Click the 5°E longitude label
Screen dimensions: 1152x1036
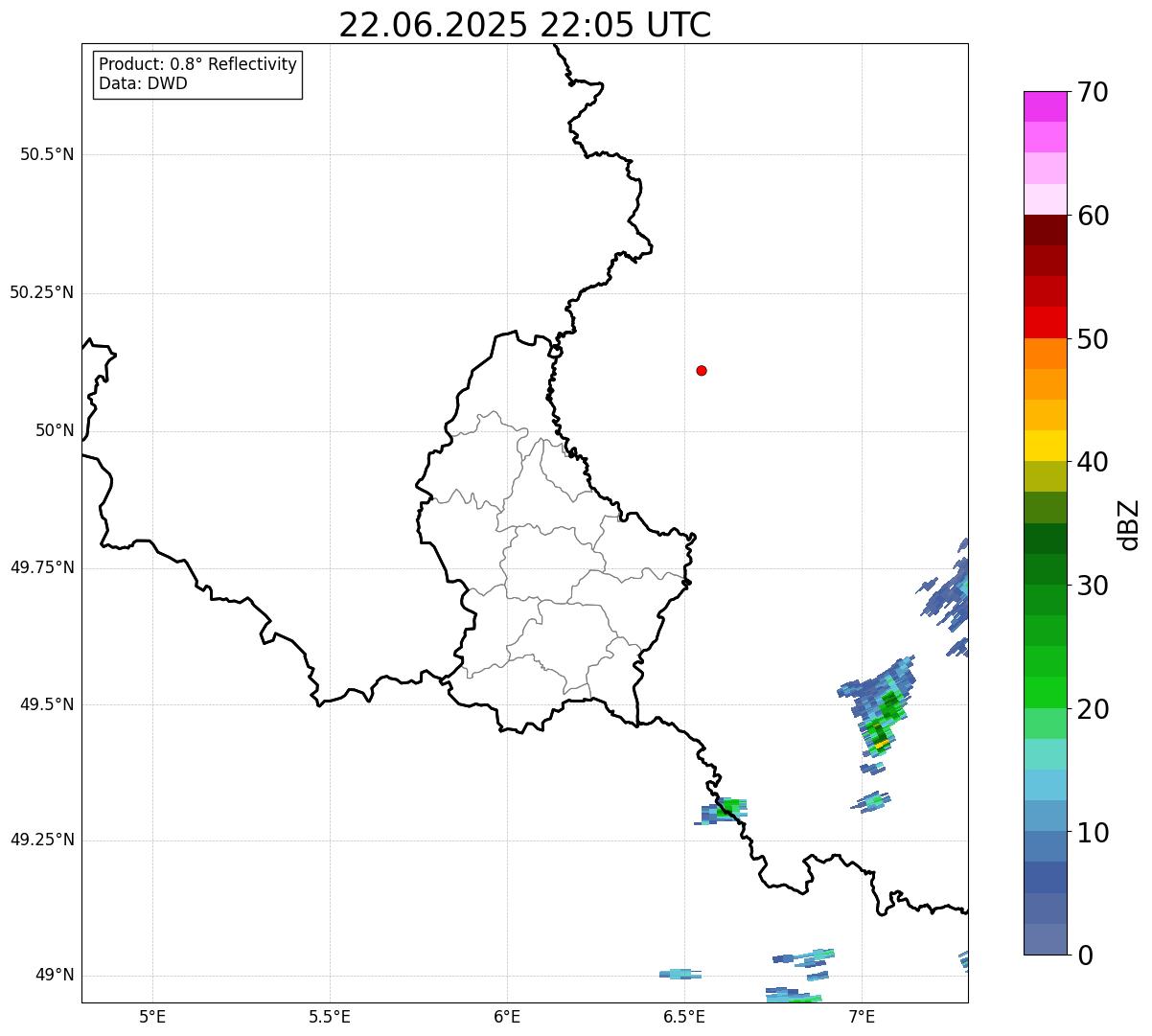click(x=152, y=1016)
